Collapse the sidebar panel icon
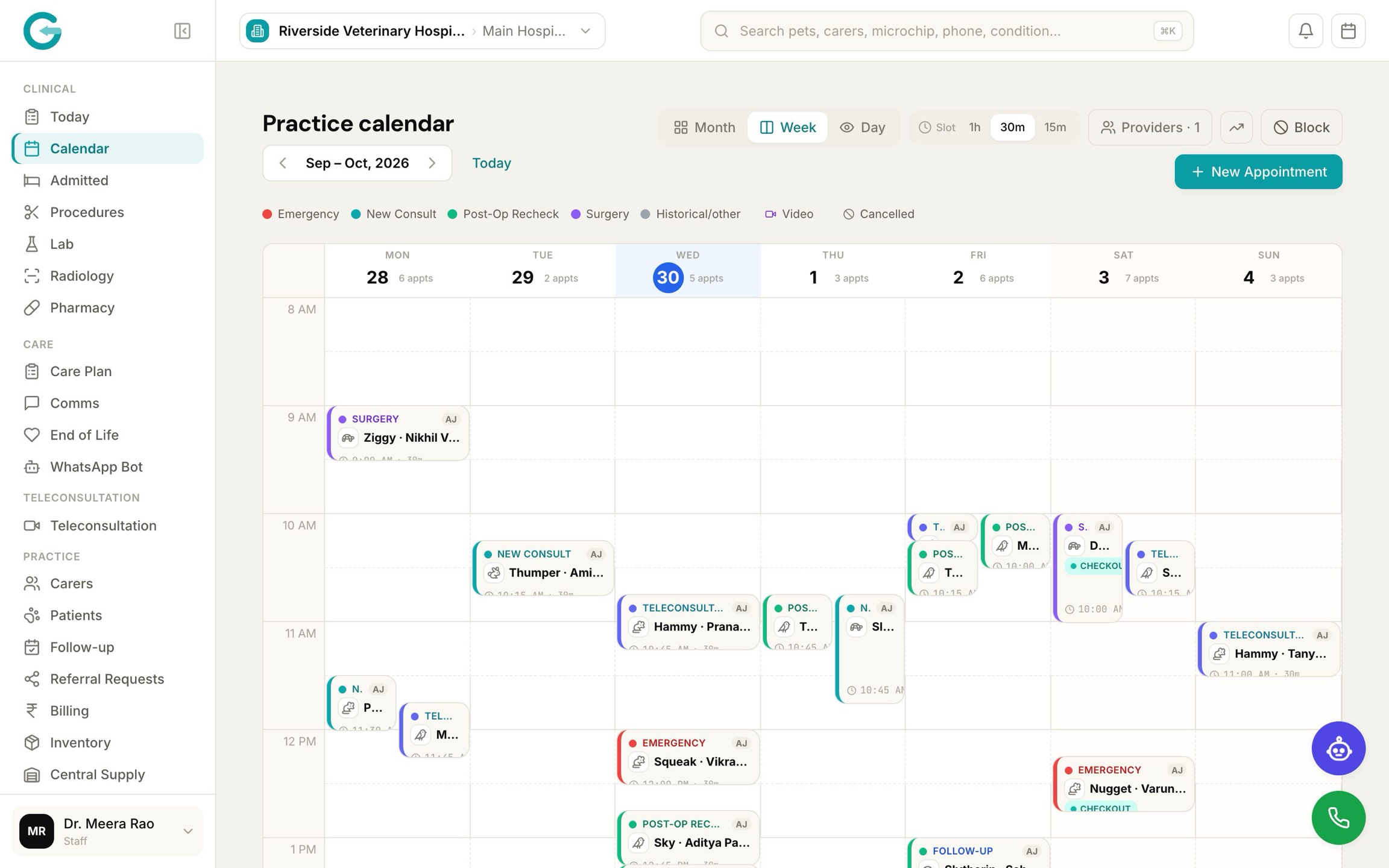The width and height of the screenshot is (1389, 868). click(x=182, y=31)
